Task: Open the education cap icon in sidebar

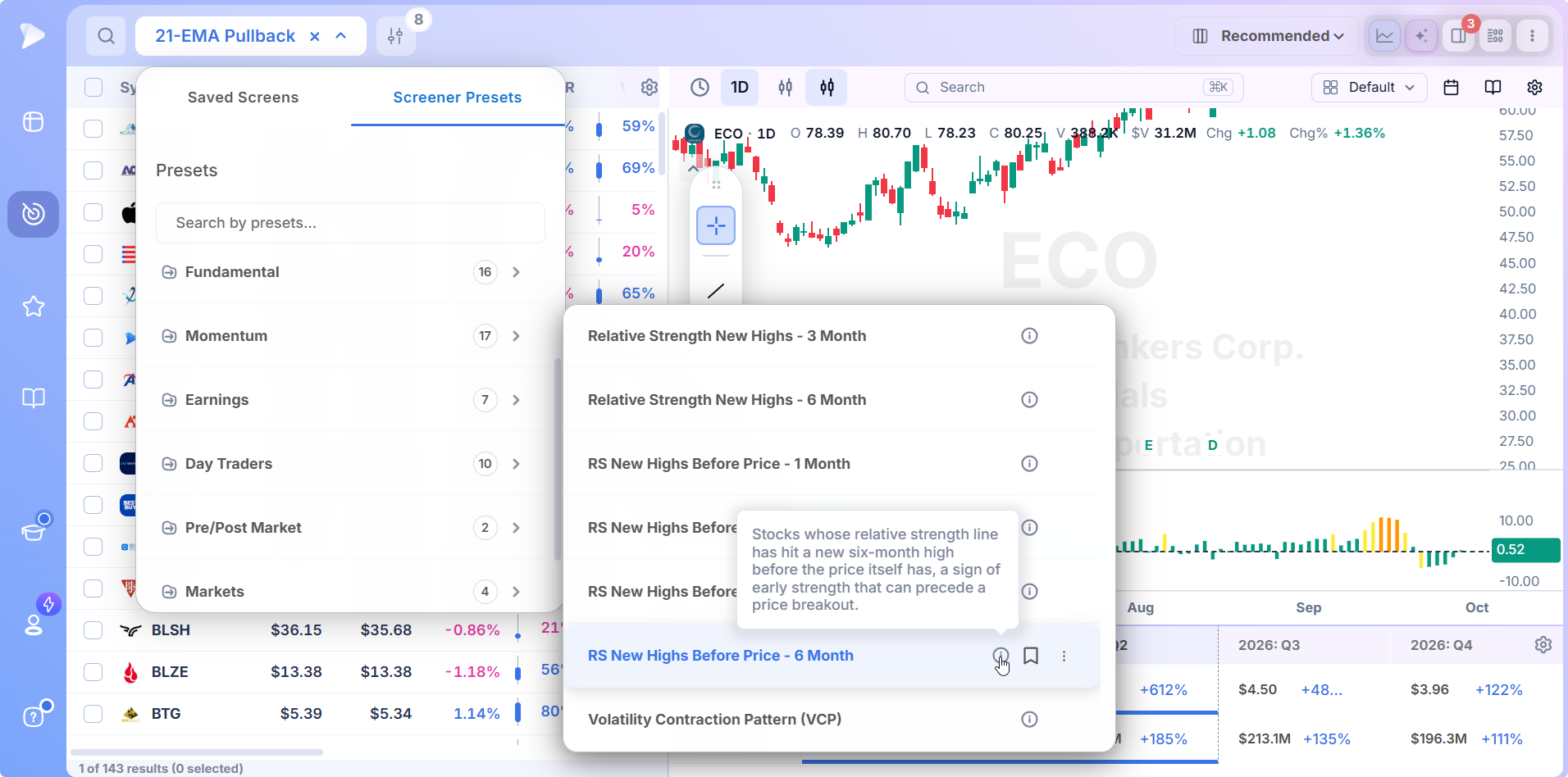Action: pyautogui.click(x=33, y=532)
